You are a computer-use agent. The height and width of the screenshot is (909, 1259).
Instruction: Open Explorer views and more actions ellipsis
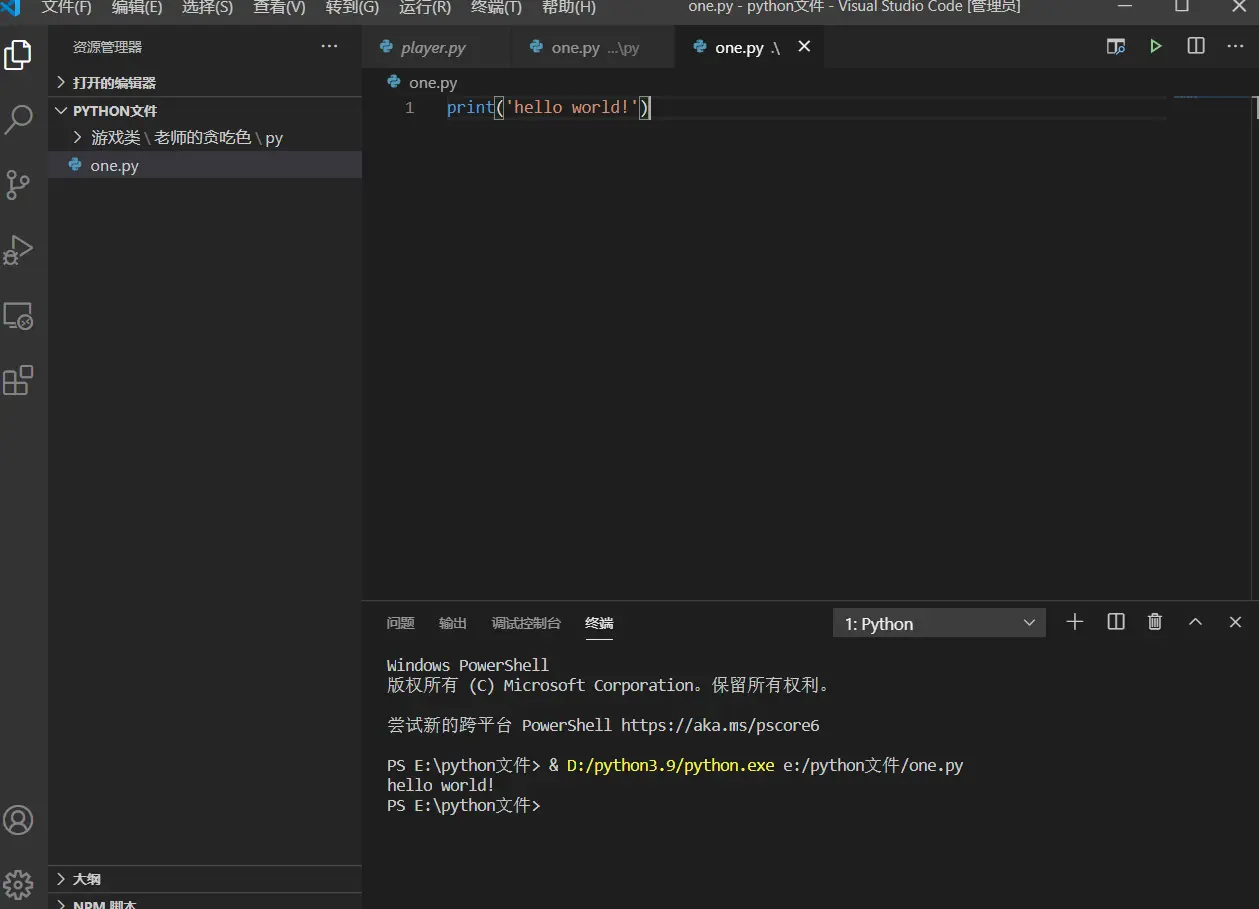click(329, 46)
